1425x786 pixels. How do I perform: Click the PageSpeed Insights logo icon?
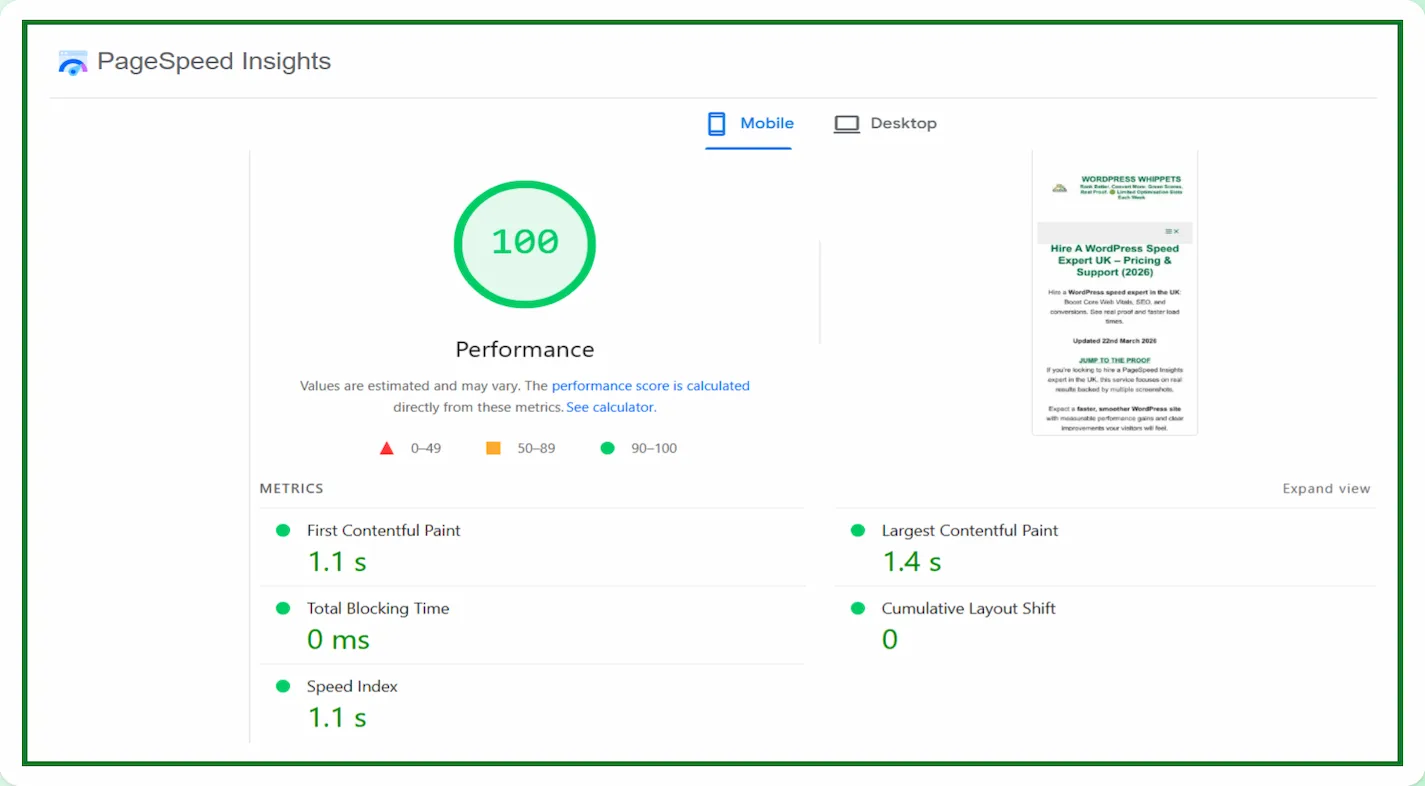[73, 63]
